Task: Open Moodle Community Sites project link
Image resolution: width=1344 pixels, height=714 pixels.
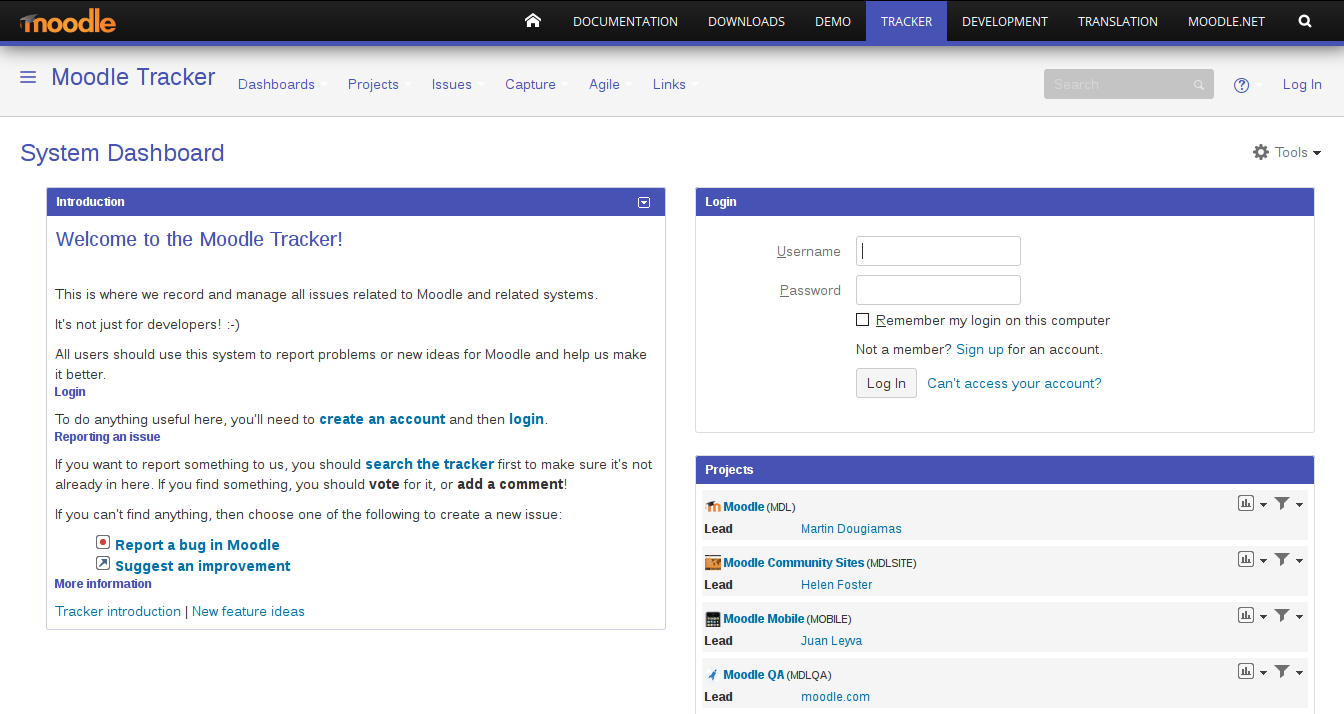Action: [793, 563]
